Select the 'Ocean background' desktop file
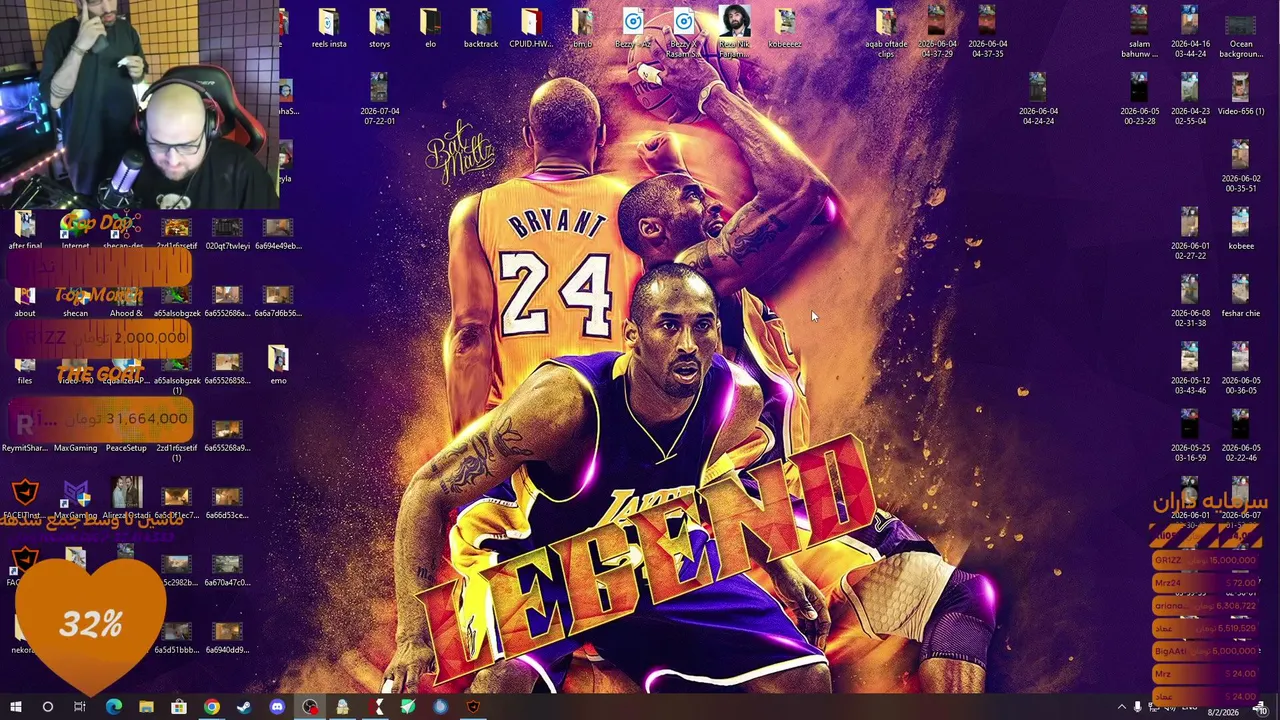Viewport: 1280px width, 720px height. (x=1240, y=33)
